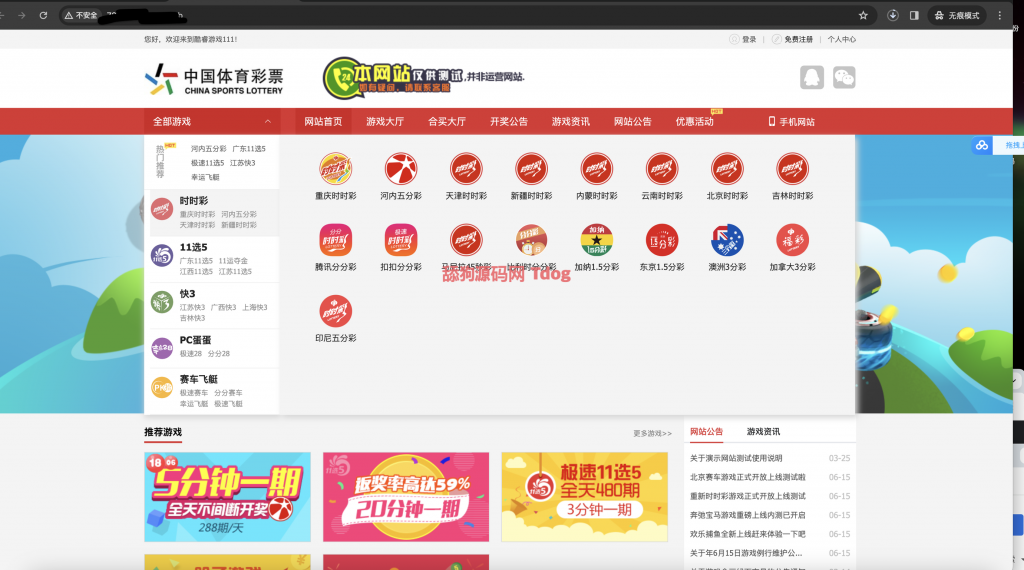Open the browser downloads icon
This screenshot has height=570, width=1024.
pos(893,15)
